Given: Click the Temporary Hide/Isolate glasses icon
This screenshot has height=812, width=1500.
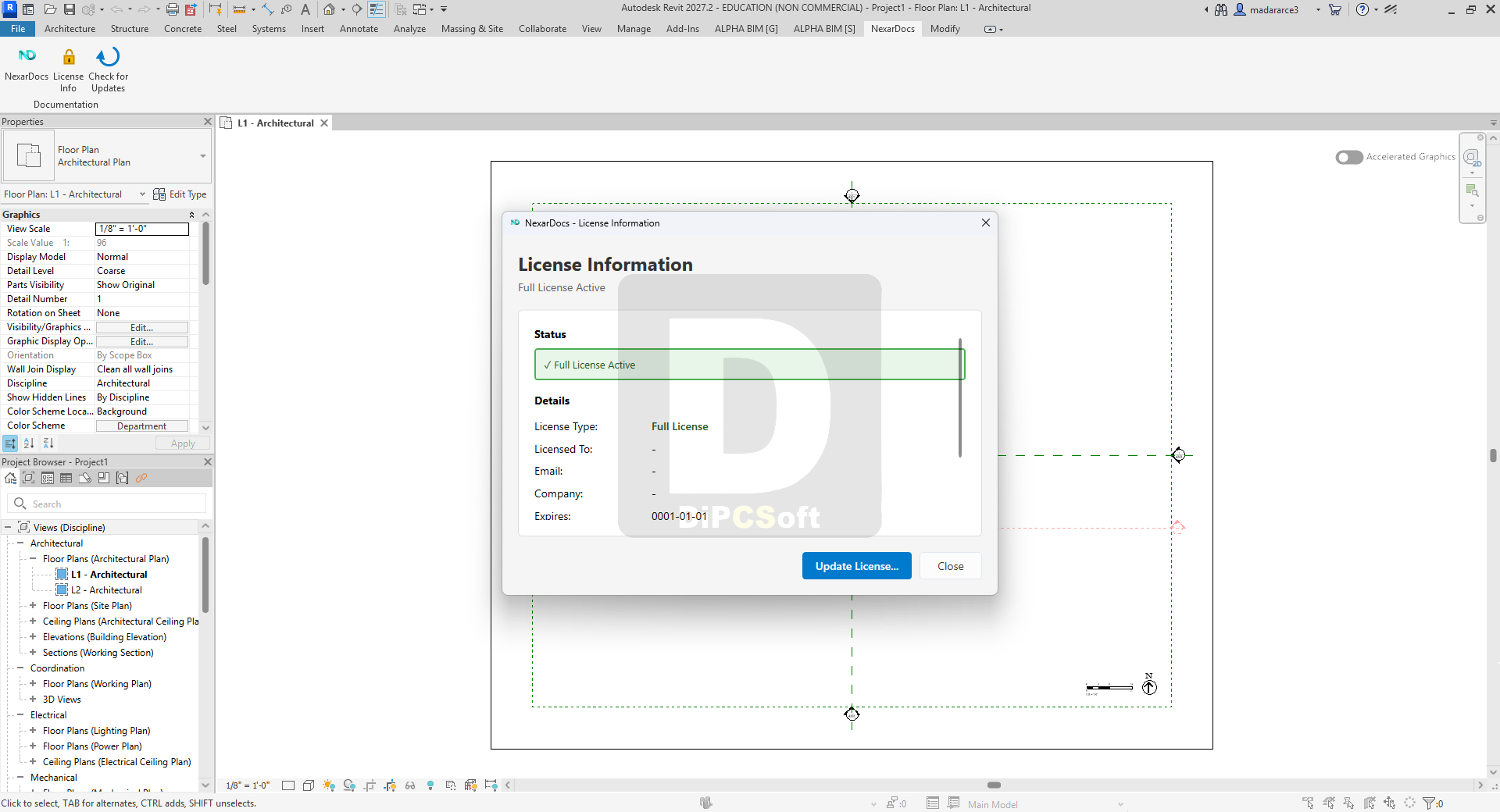Looking at the screenshot, I should pyautogui.click(x=410, y=785).
